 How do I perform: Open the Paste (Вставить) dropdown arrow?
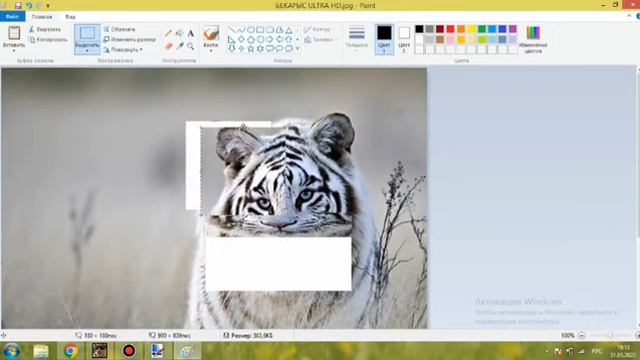(x=14, y=50)
